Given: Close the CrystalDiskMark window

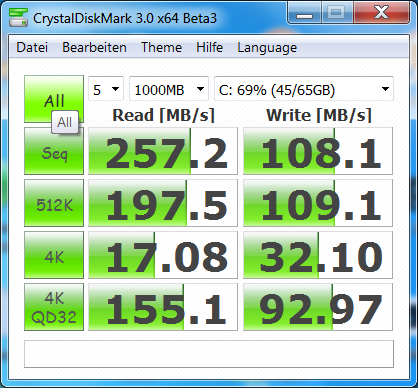Looking at the screenshot, I should tap(381, 13).
